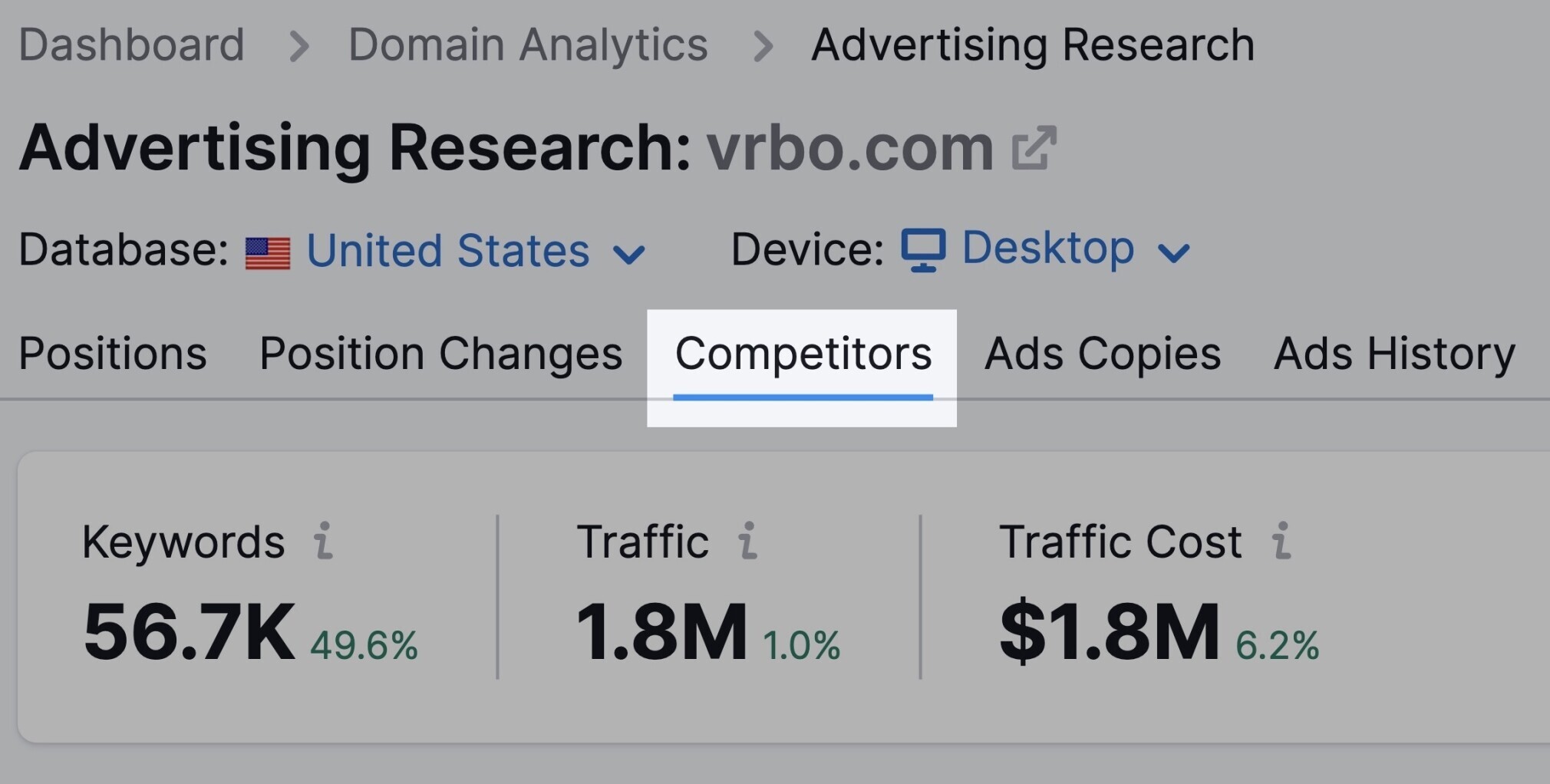The image size is (1550, 784).
Task: Switch to Position Changes tab
Action: tap(441, 354)
